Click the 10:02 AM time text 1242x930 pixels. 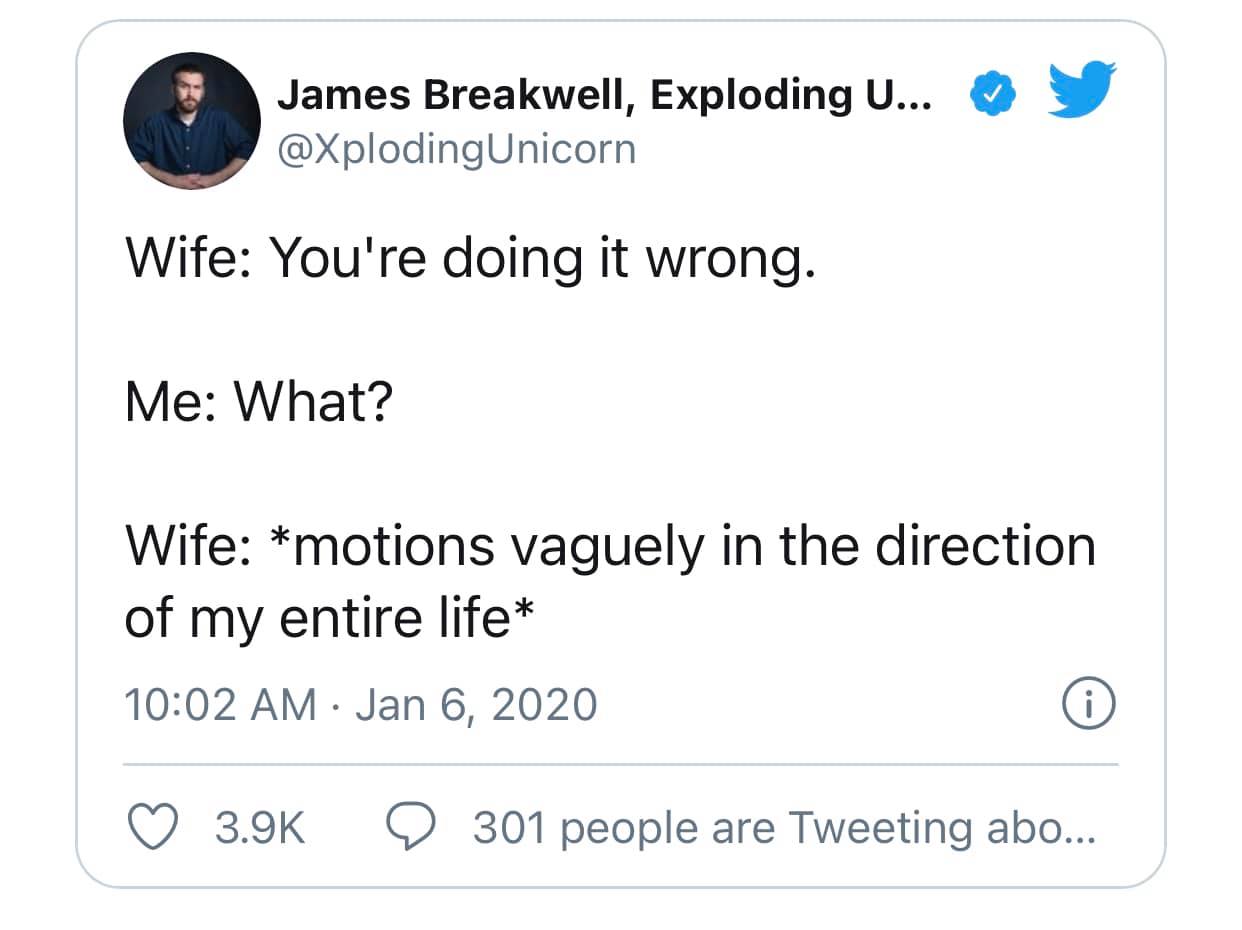[220, 704]
